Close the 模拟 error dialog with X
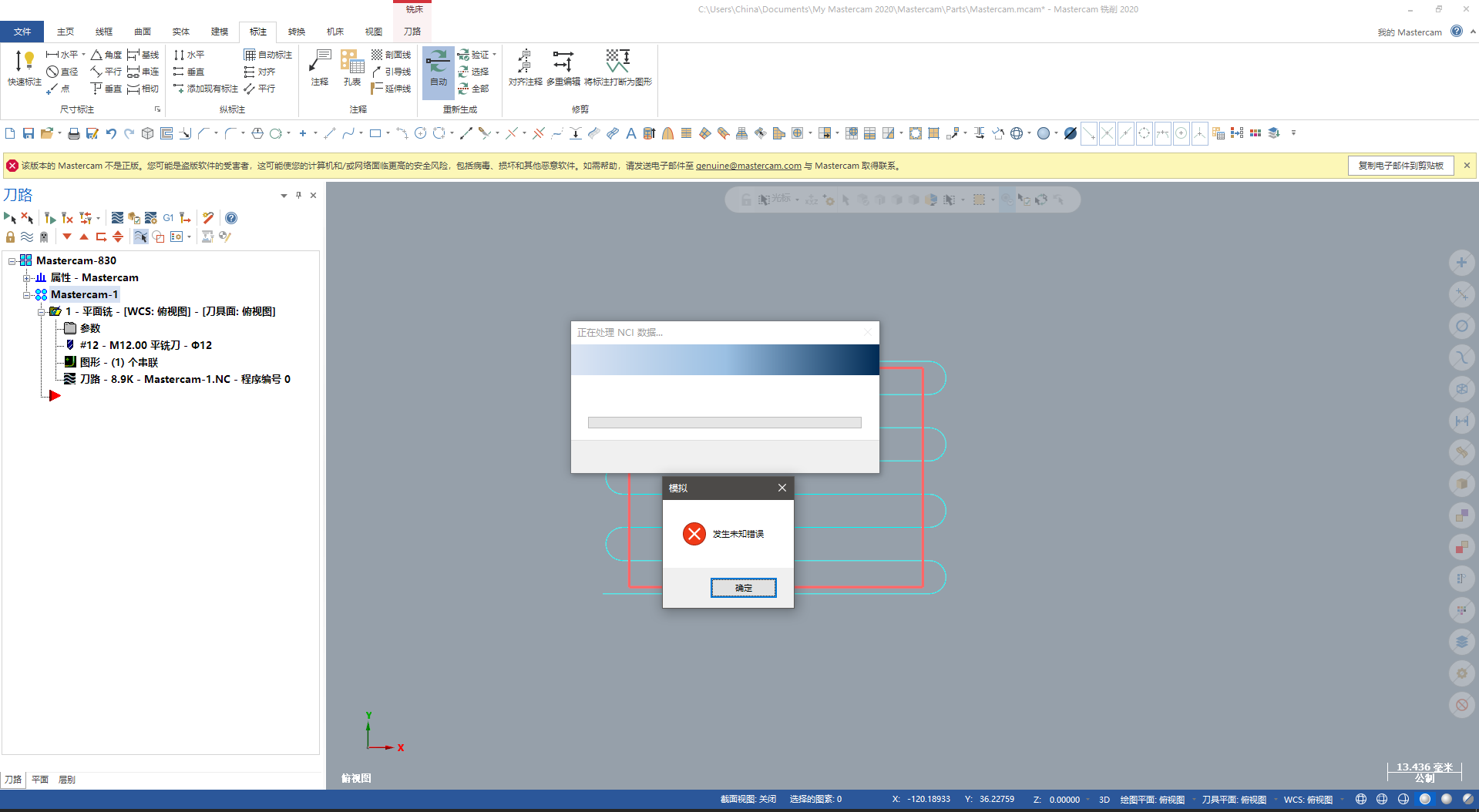The height and width of the screenshot is (812, 1479). click(782, 488)
